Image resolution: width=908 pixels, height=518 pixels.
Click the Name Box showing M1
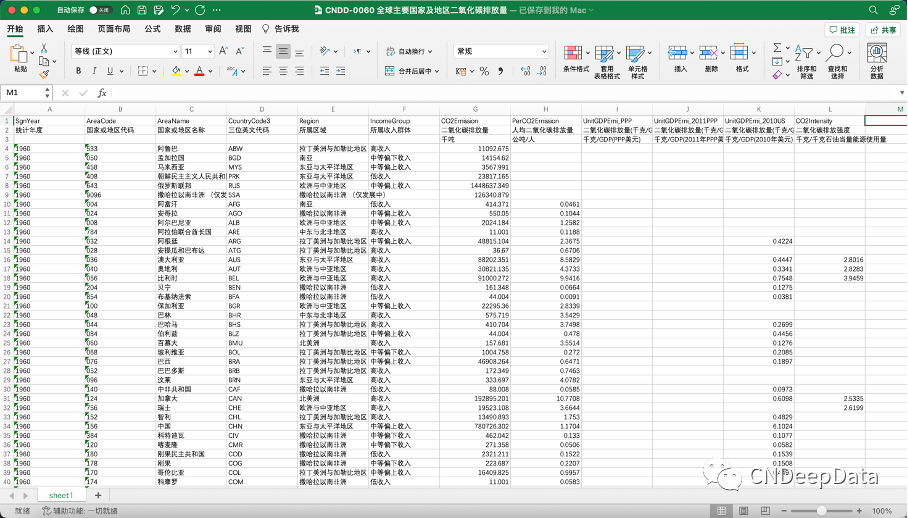(23, 93)
